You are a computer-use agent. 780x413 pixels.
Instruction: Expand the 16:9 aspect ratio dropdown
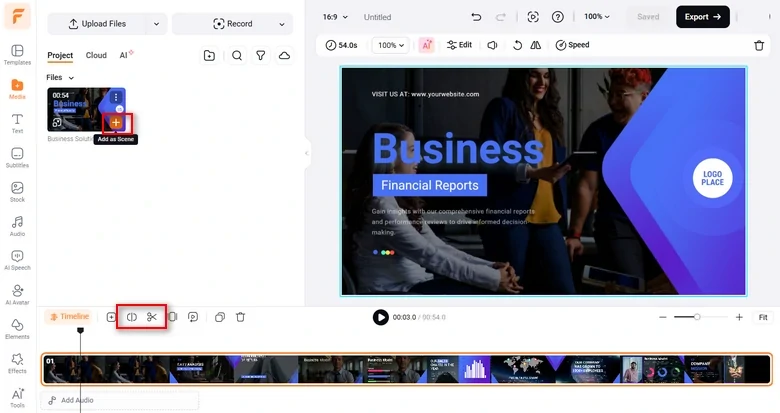tap(335, 17)
